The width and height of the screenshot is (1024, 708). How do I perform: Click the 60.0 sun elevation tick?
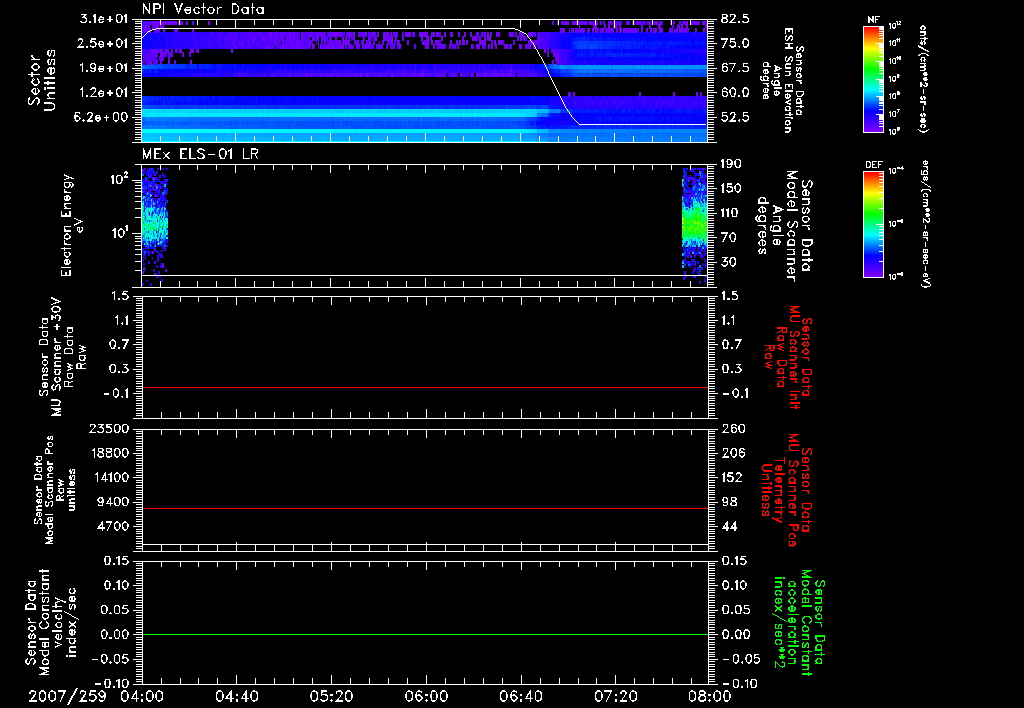pyautogui.click(x=735, y=93)
